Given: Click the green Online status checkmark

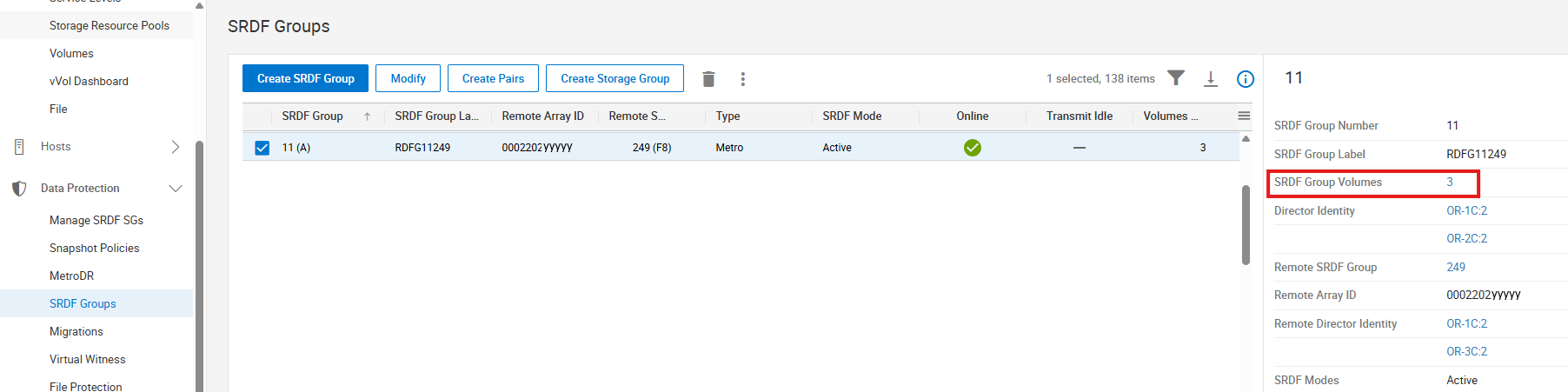Looking at the screenshot, I should point(973,148).
